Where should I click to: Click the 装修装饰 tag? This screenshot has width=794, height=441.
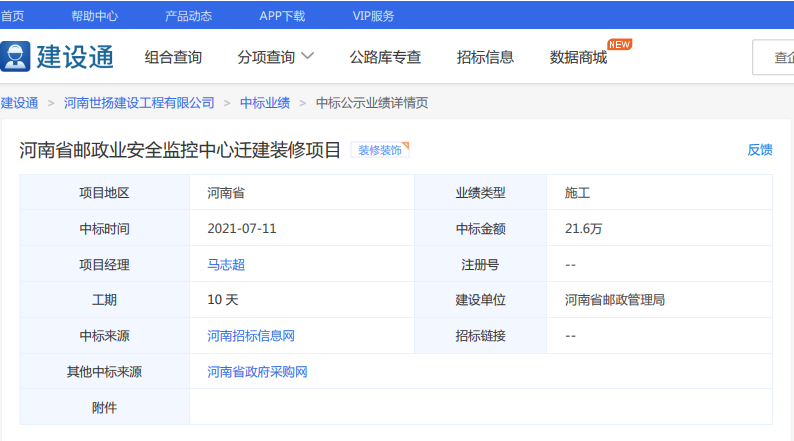[x=380, y=150]
